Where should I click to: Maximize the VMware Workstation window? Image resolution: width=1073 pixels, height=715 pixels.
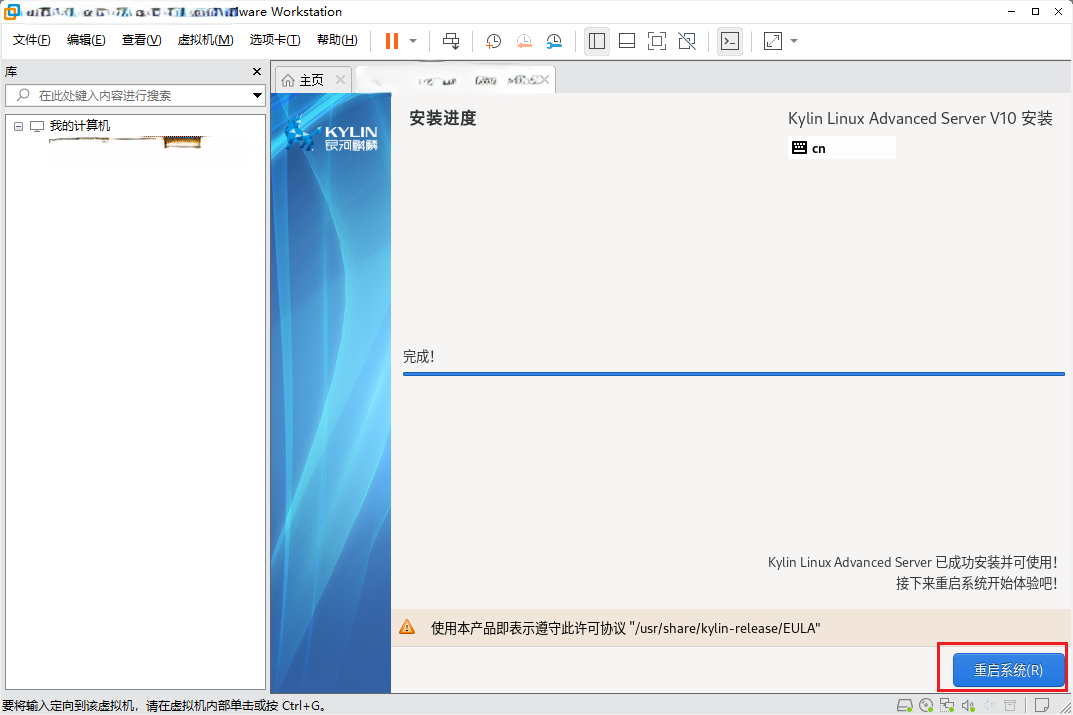point(1035,12)
